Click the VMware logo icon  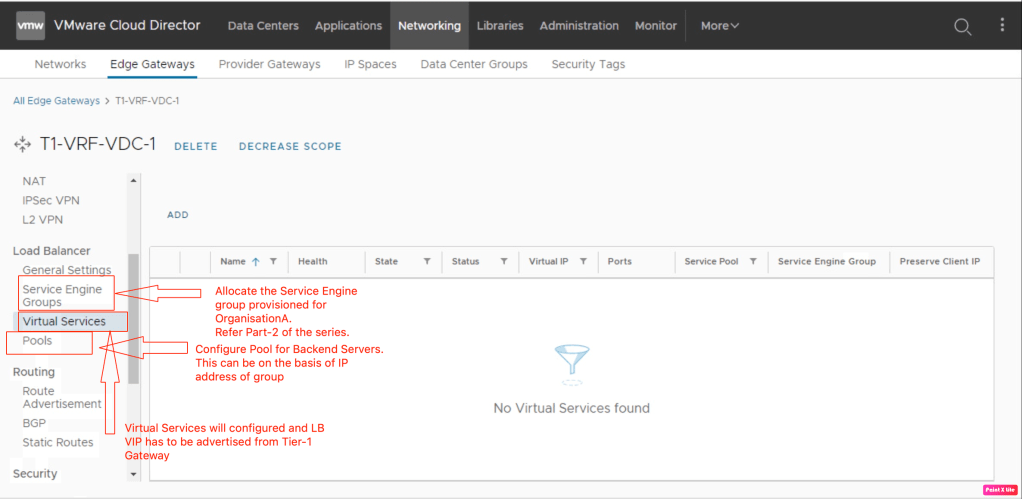[x=30, y=25]
